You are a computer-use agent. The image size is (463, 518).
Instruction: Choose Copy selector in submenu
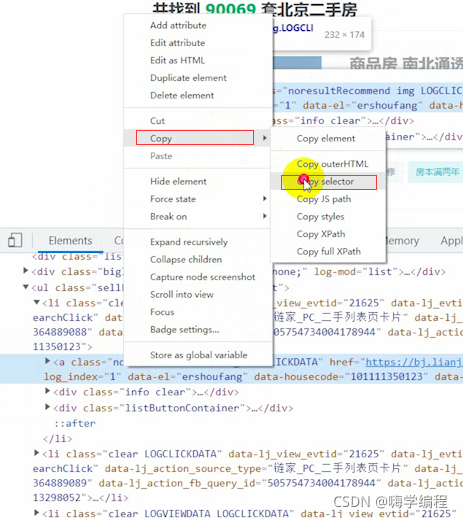coord(329,182)
